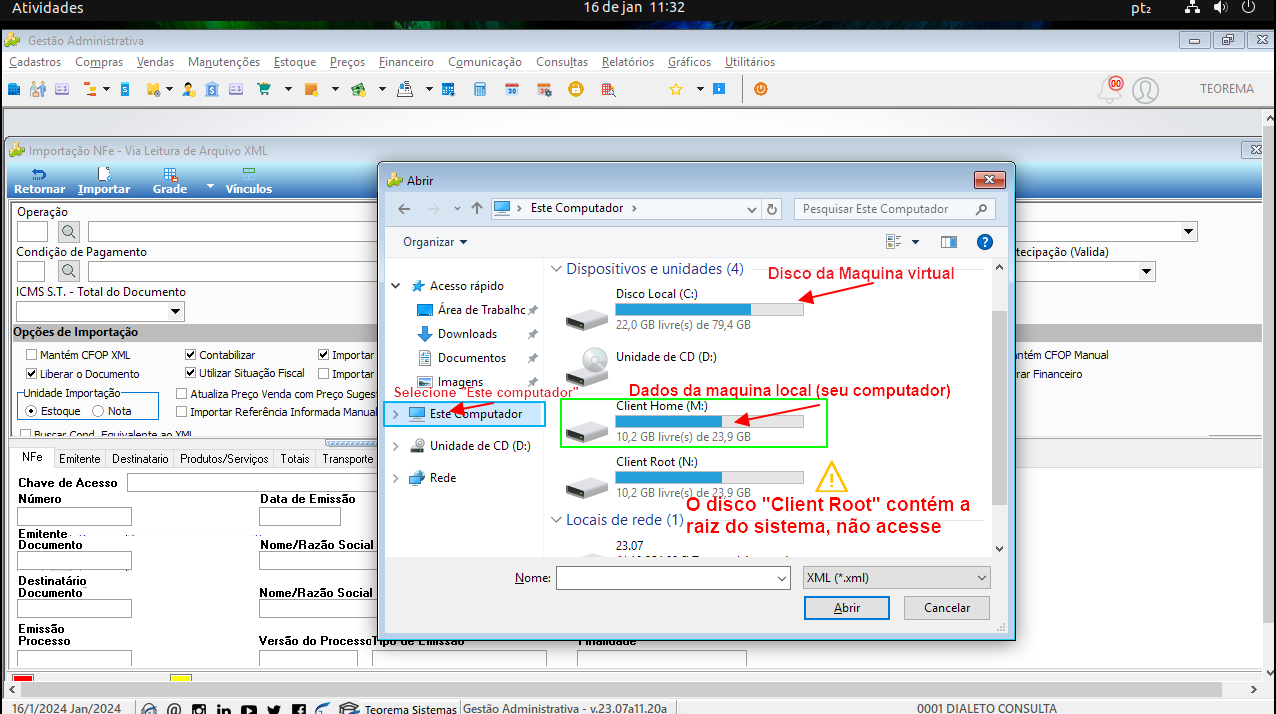Click the Instagram icon in status bar
The image size is (1276, 714).
point(199,710)
